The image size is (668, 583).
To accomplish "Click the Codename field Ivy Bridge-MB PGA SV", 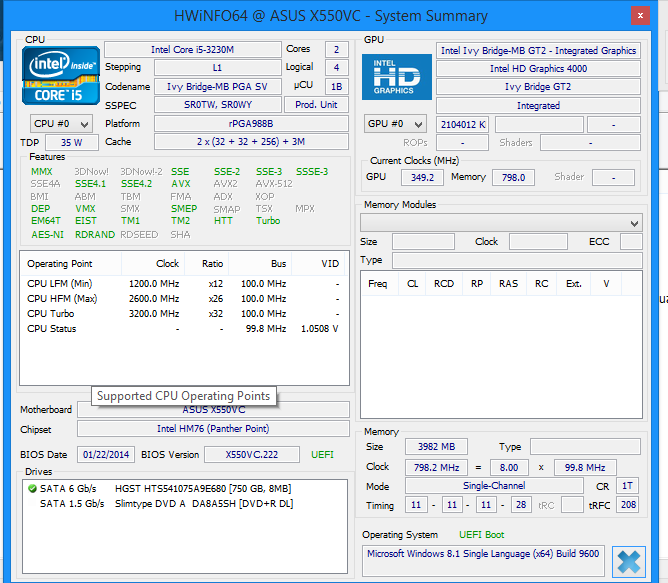I will pyautogui.click(x=217, y=87).
